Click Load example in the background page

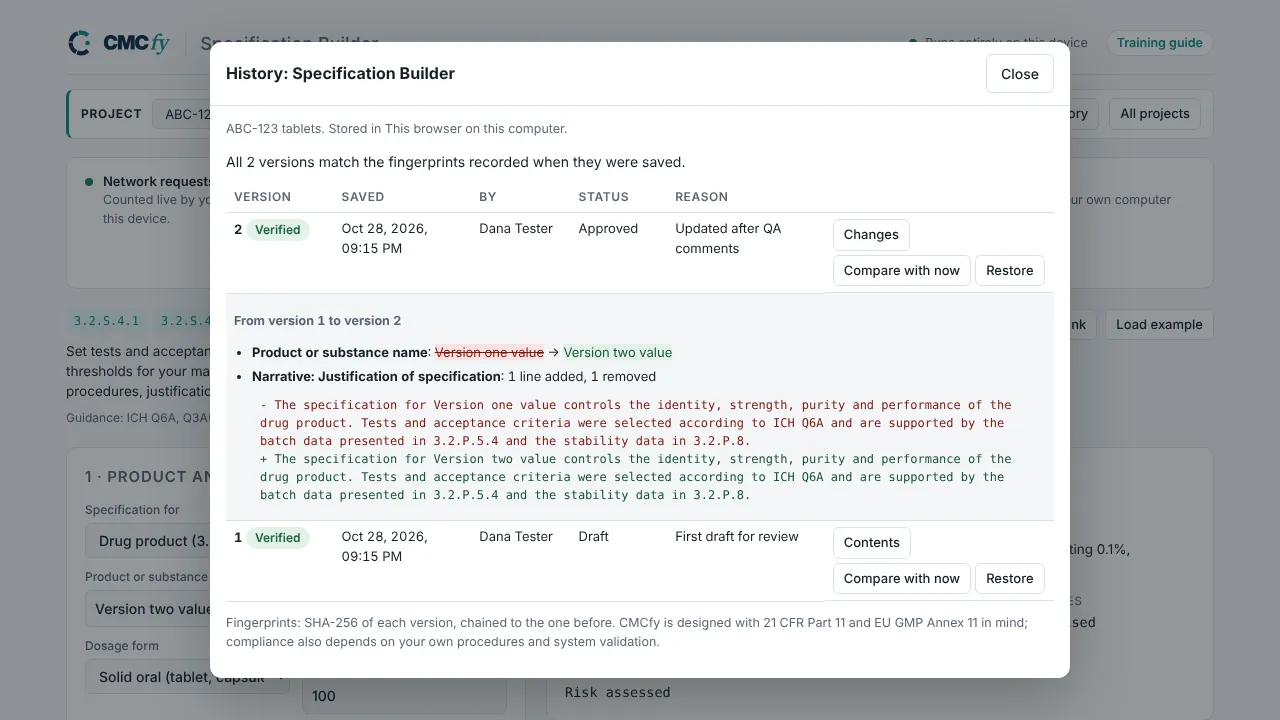(x=1159, y=324)
